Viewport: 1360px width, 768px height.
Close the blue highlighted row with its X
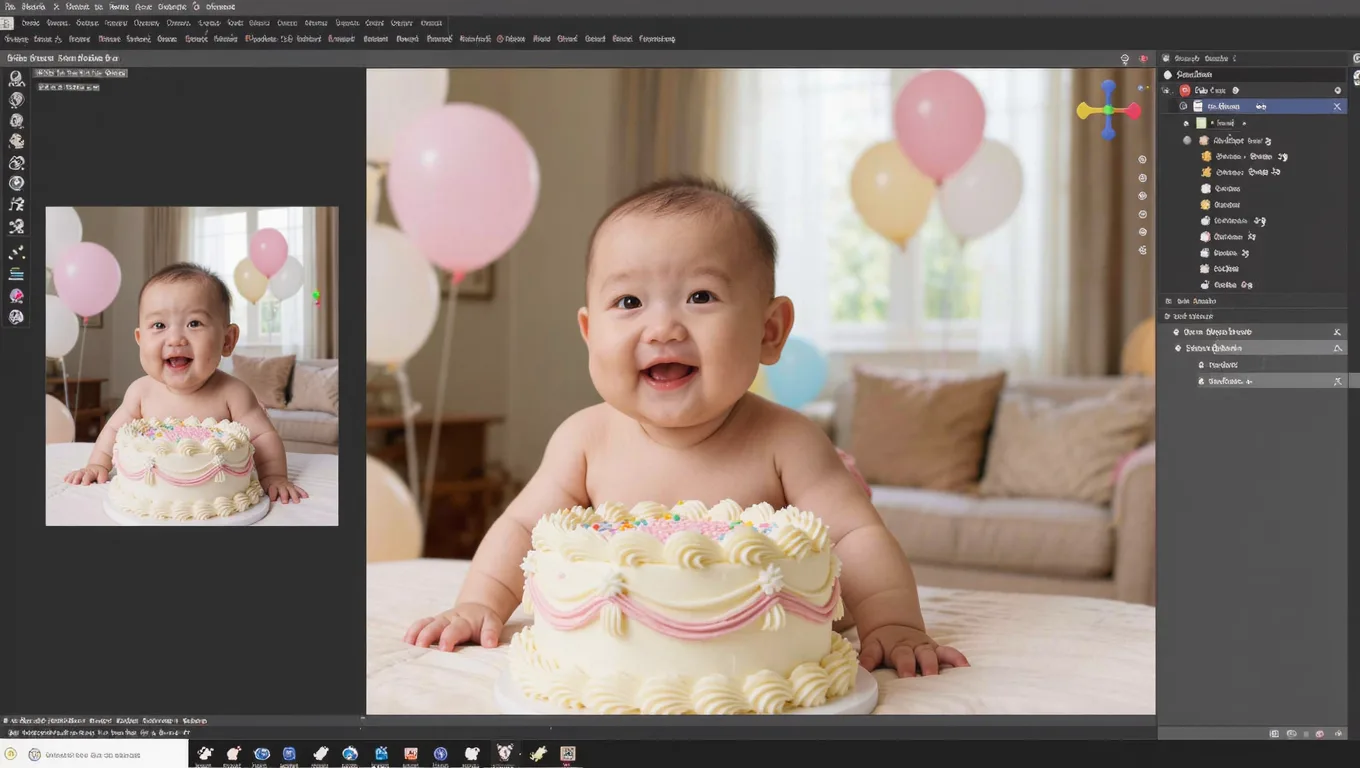tap(1338, 106)
